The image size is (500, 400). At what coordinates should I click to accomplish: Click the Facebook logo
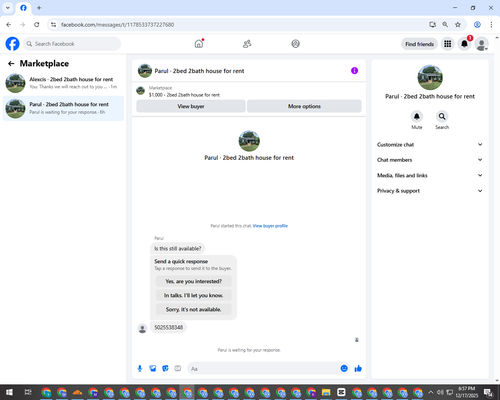coord(12,44)
